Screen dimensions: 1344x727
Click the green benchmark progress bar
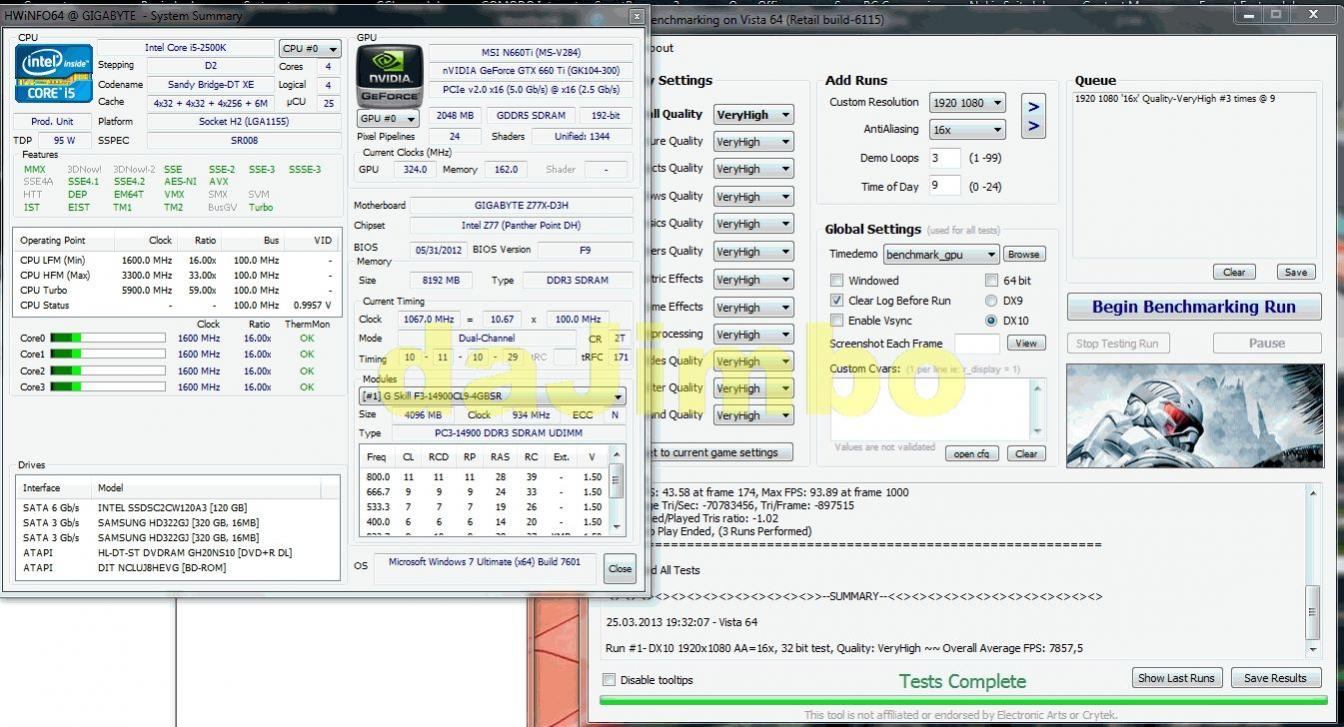pos(962,700)
